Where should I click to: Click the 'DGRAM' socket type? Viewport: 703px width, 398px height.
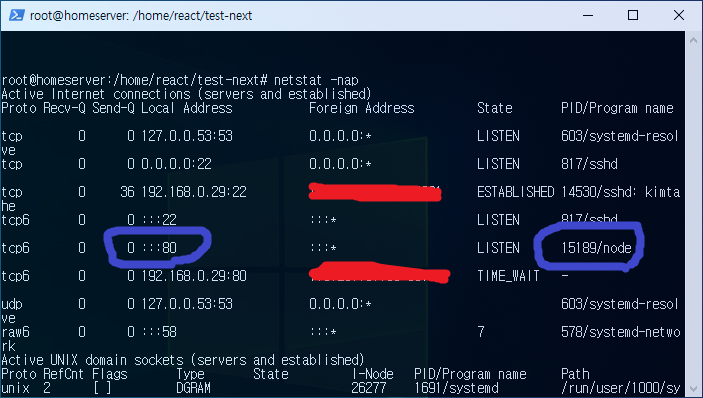[x=193, y=388]
